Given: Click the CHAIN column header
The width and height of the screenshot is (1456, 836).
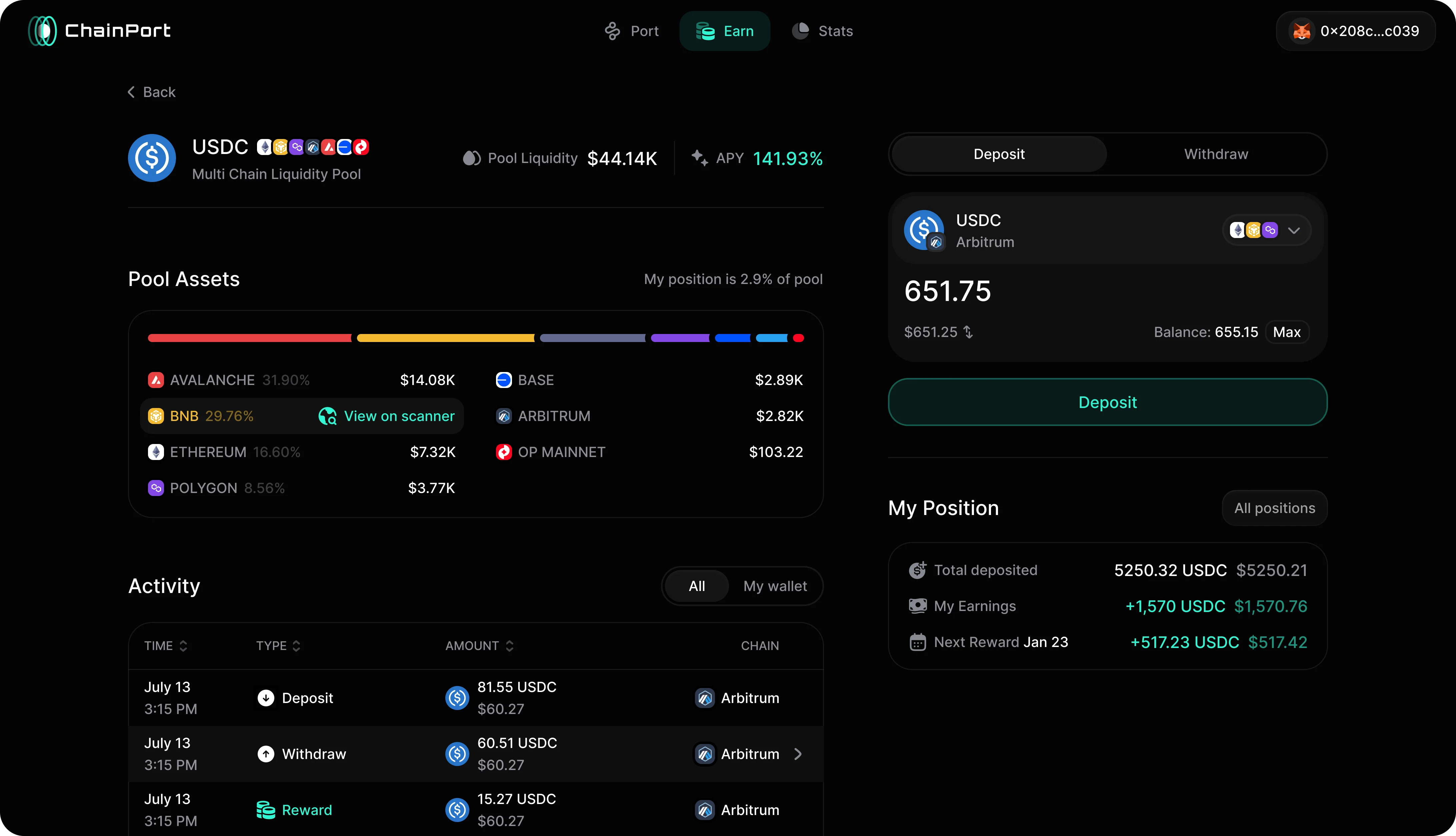Looking at the screenshot, I should click(x=760, y=646).
